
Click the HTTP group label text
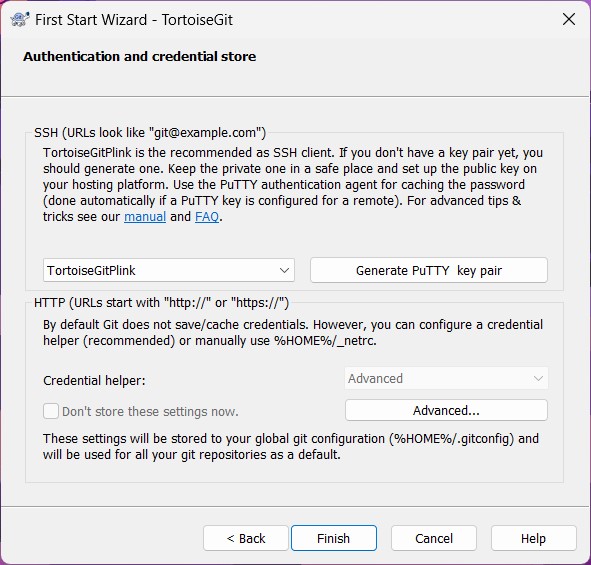coord(161,303)
